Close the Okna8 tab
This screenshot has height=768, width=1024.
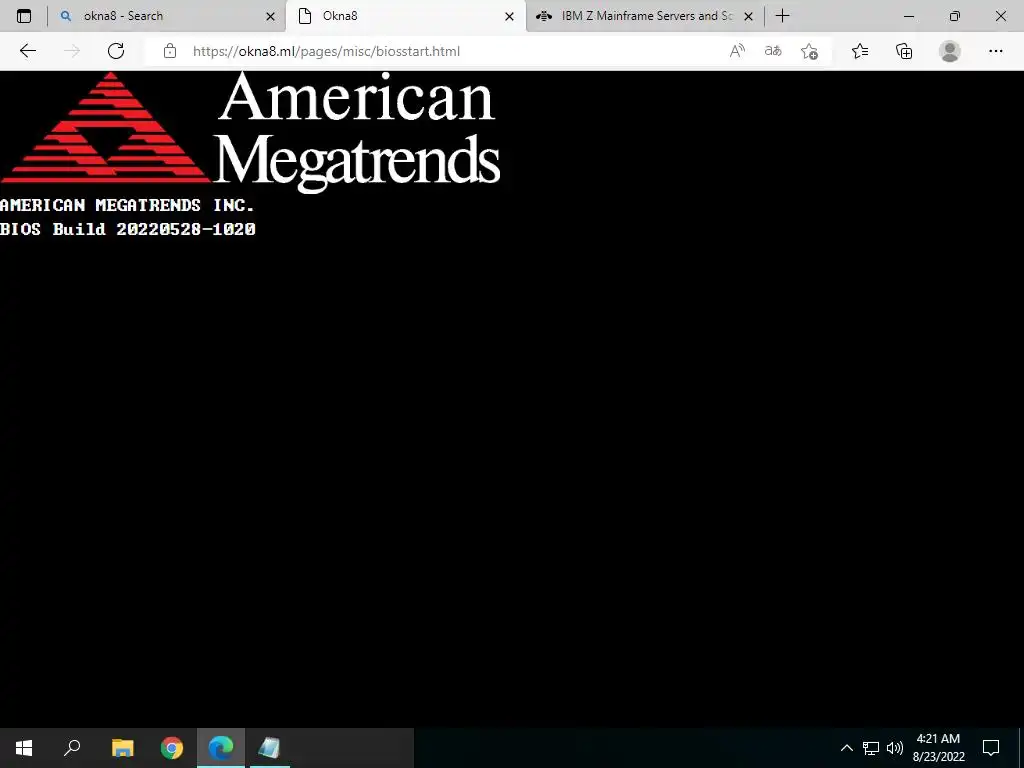tap(509, 16)
